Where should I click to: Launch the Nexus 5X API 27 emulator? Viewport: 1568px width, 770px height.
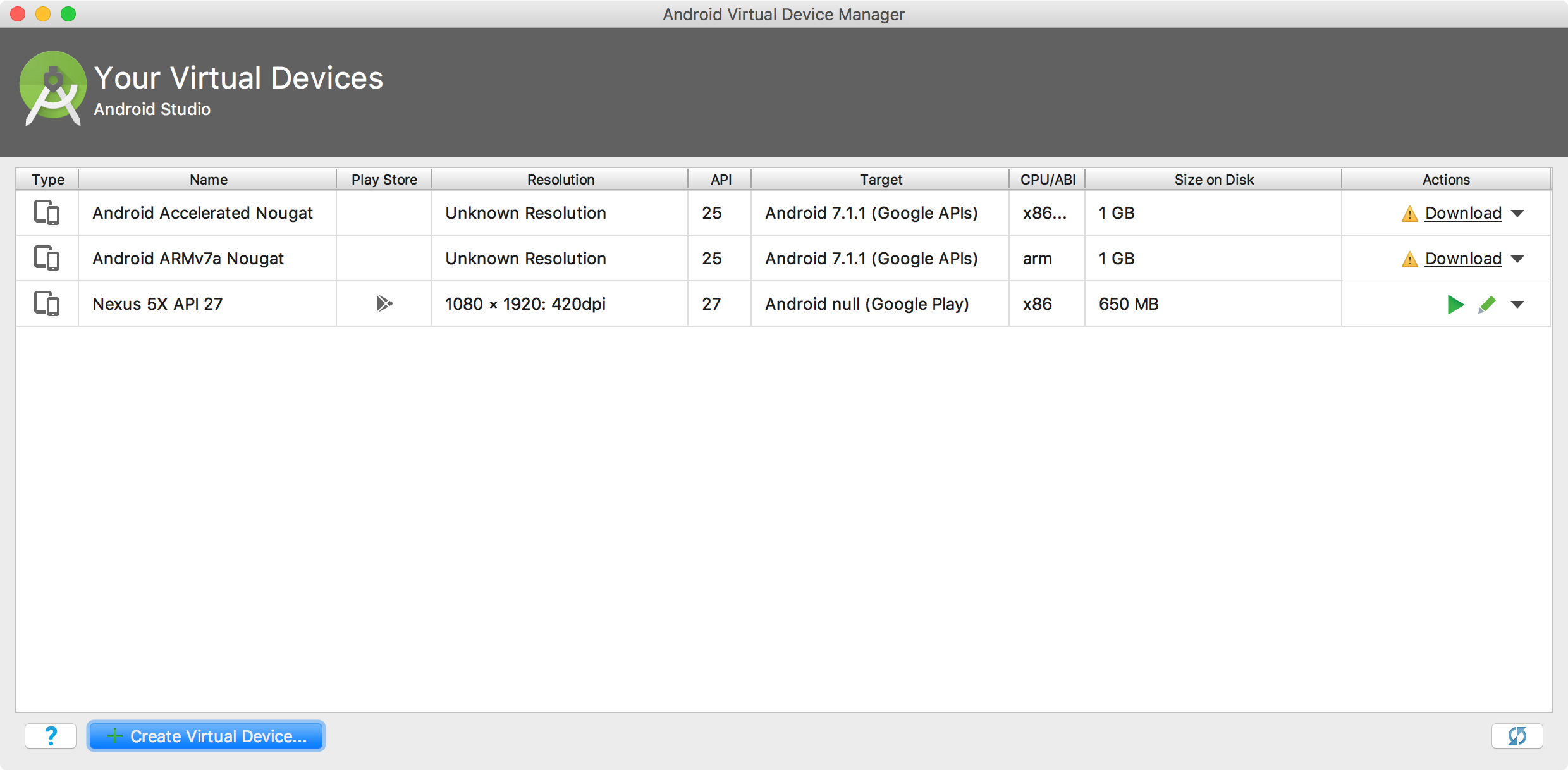tap(1455, 305)
